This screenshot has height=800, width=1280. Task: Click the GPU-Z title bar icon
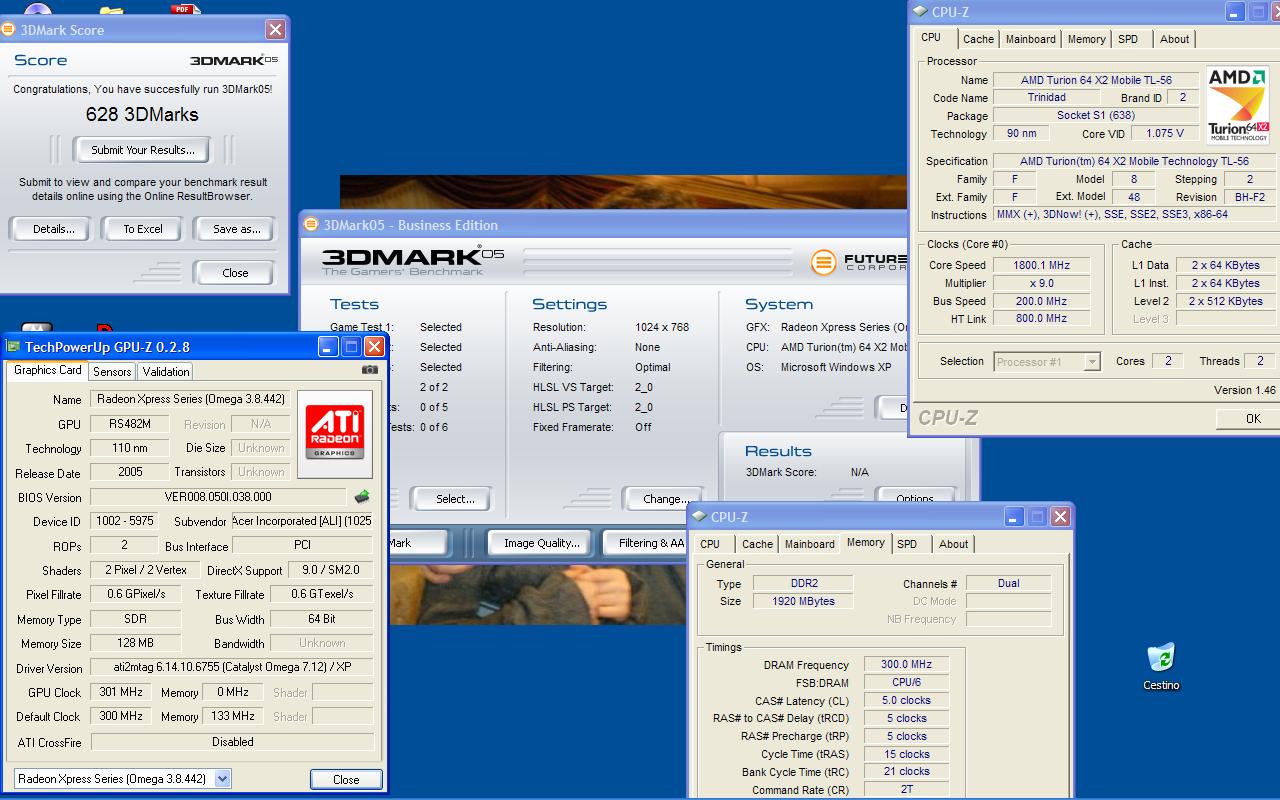tap(13, 347)
